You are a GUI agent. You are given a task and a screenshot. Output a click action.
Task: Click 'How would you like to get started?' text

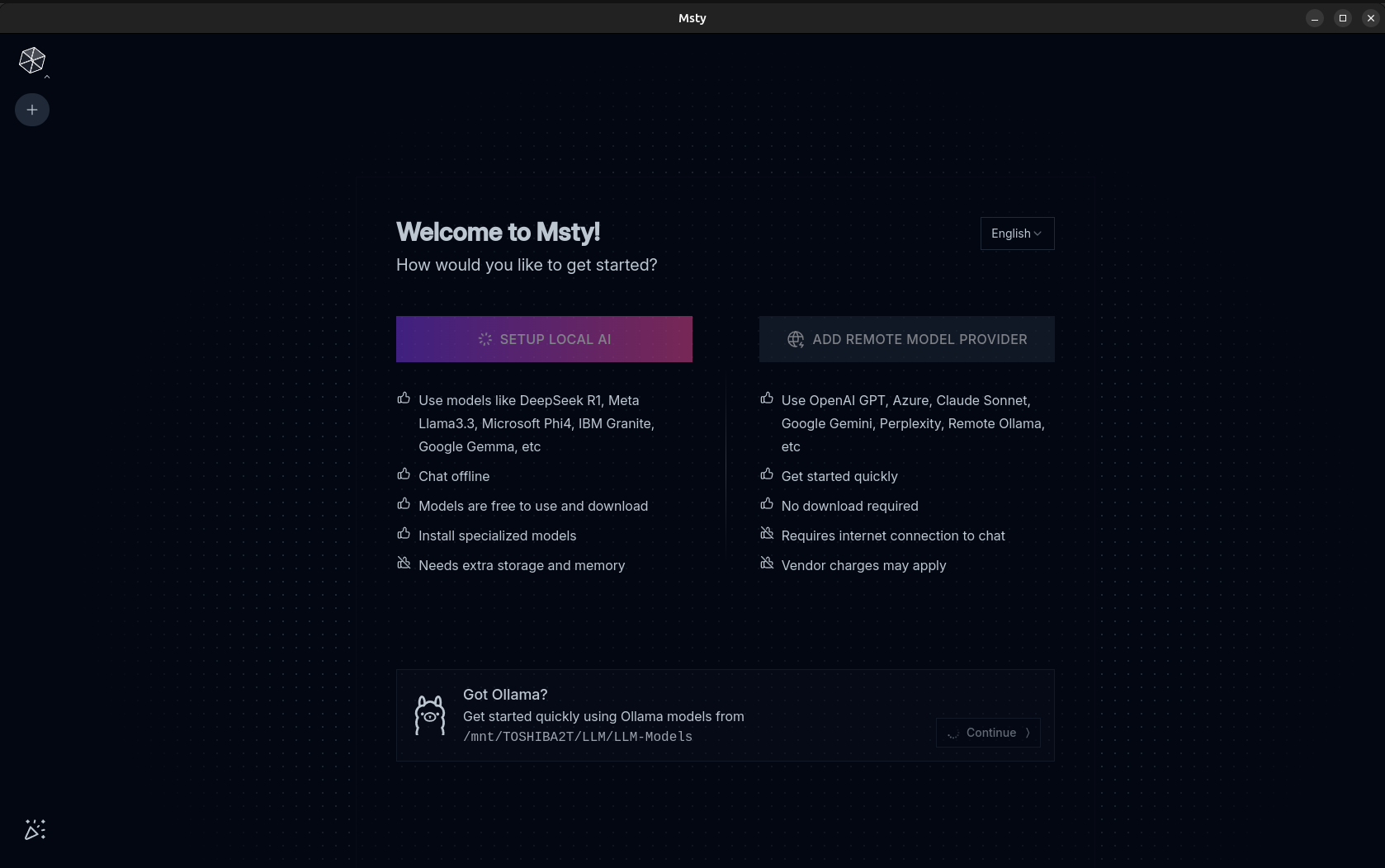(527, 265)
